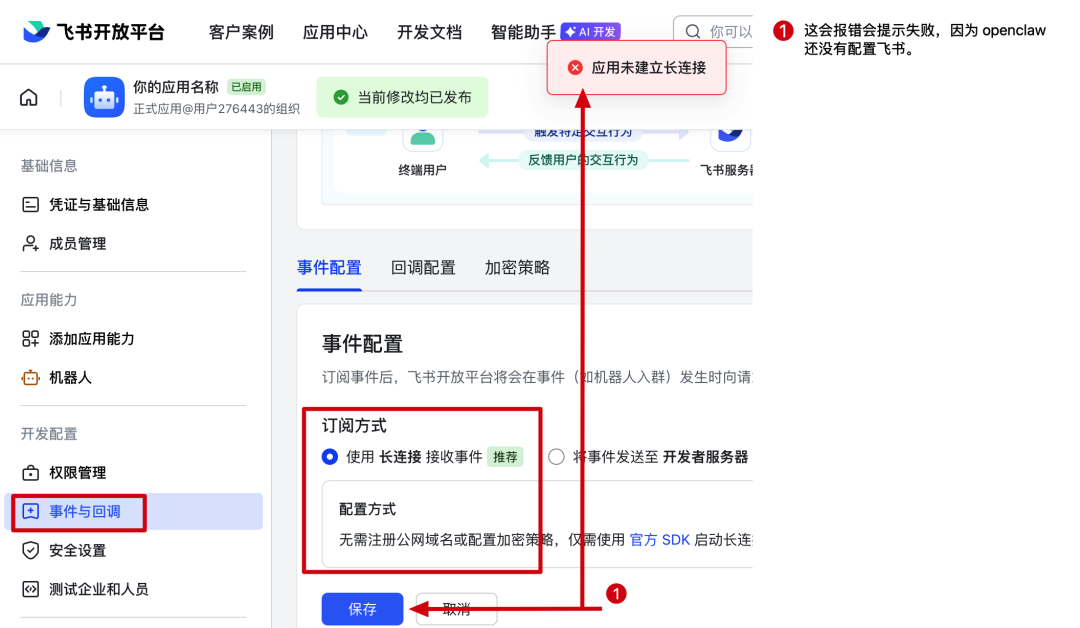Select 应用中心 from the navigation bar

[x=335, y=31]
